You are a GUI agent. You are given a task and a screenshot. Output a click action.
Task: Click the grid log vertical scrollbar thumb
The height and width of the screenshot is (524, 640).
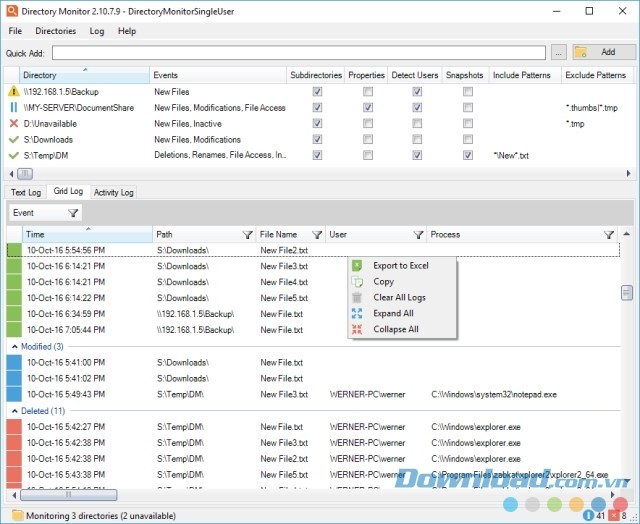point(627,292)
